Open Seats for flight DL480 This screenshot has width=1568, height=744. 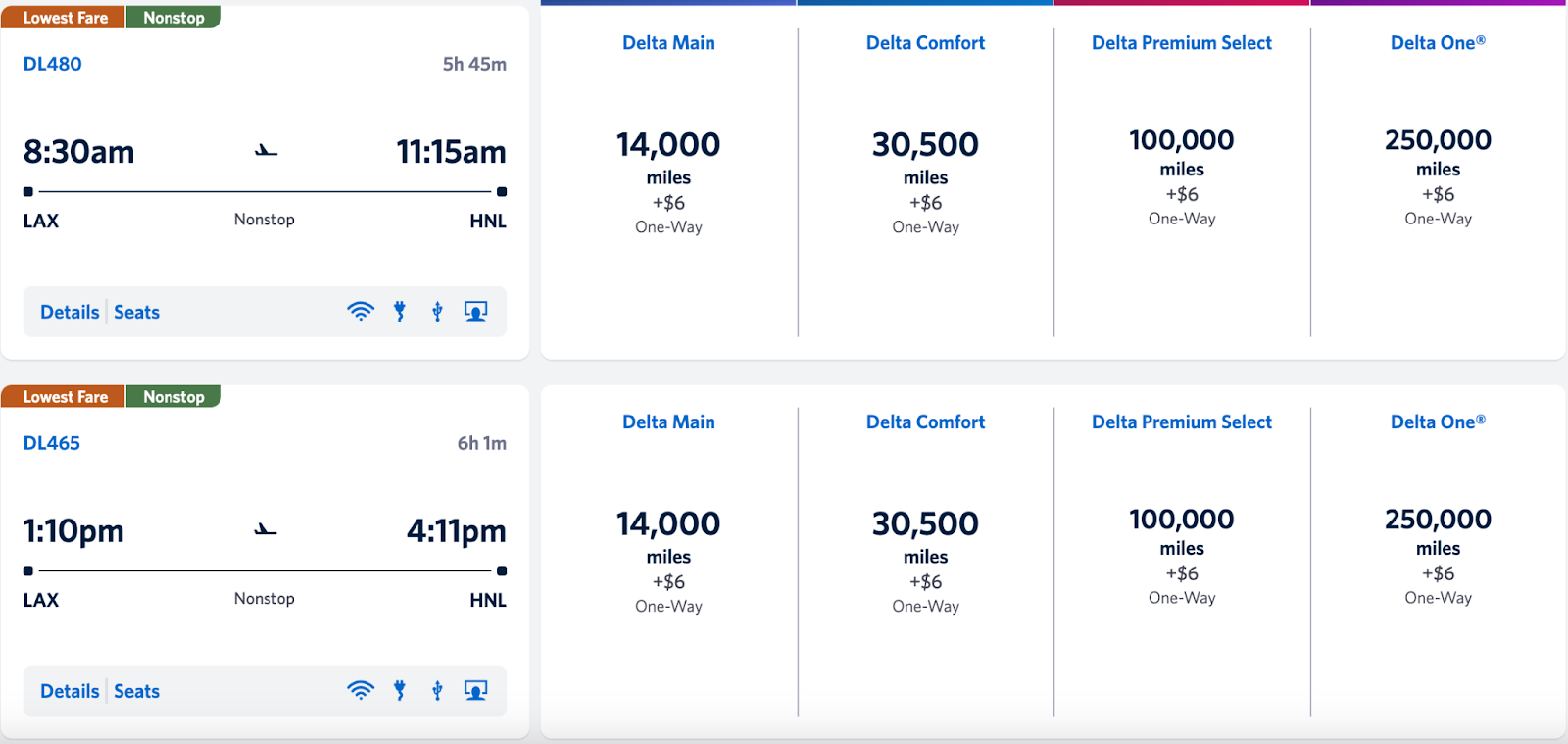click(x=136, y=312)
